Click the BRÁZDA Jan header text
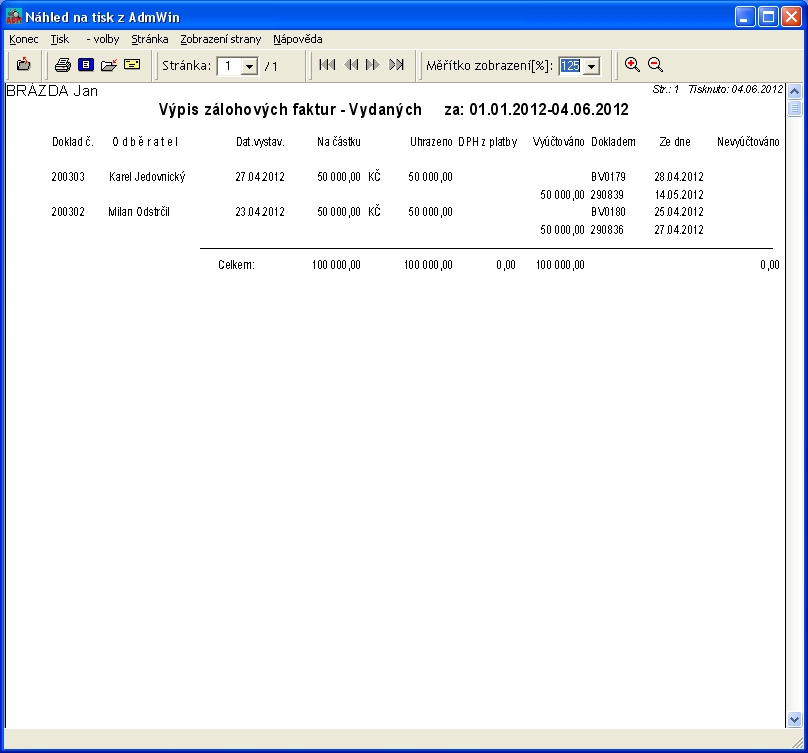 click(52, 91)
